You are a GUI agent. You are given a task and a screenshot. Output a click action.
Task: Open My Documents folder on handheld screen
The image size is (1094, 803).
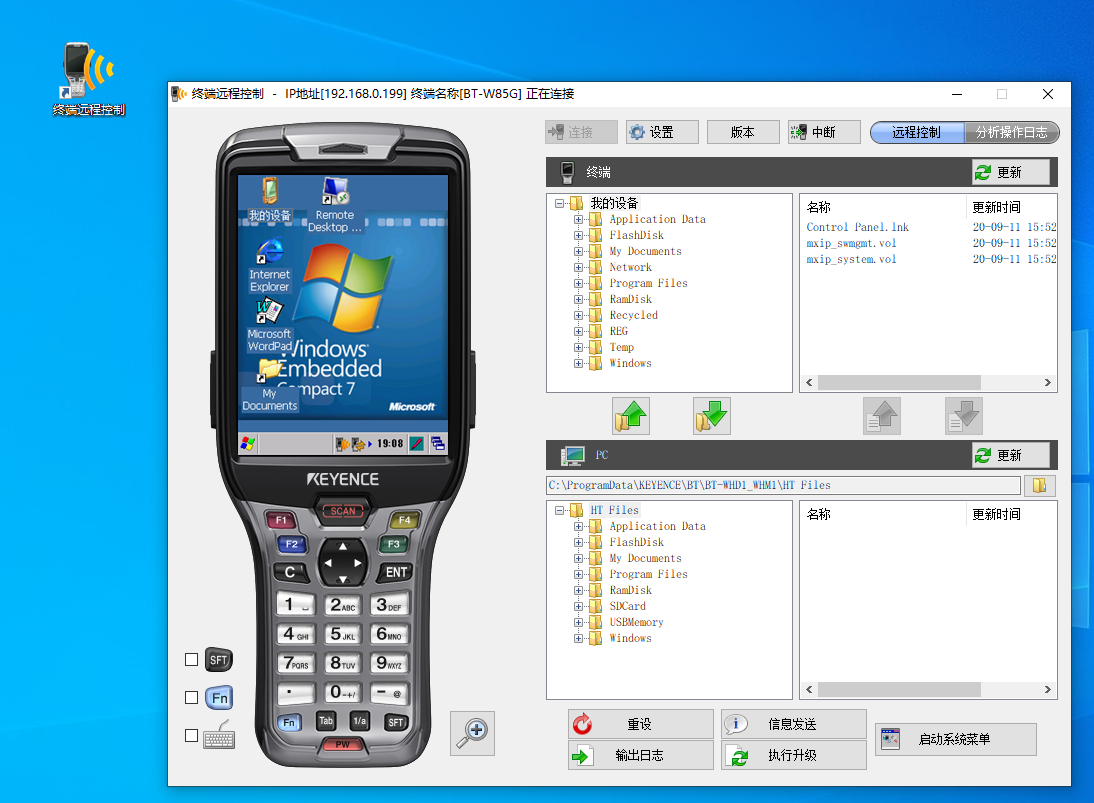[x=270, y=385]
